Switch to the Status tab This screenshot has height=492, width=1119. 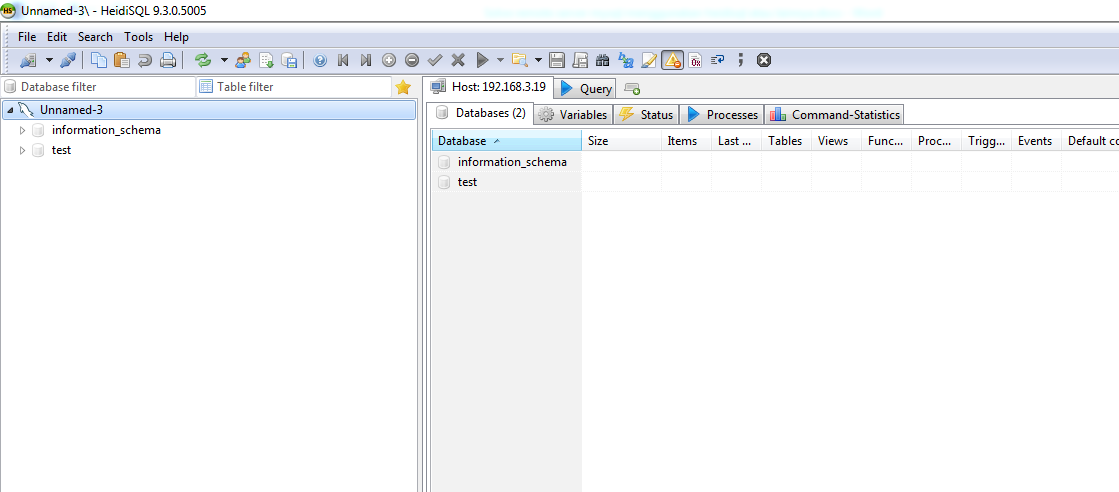(x=646, y=114)
